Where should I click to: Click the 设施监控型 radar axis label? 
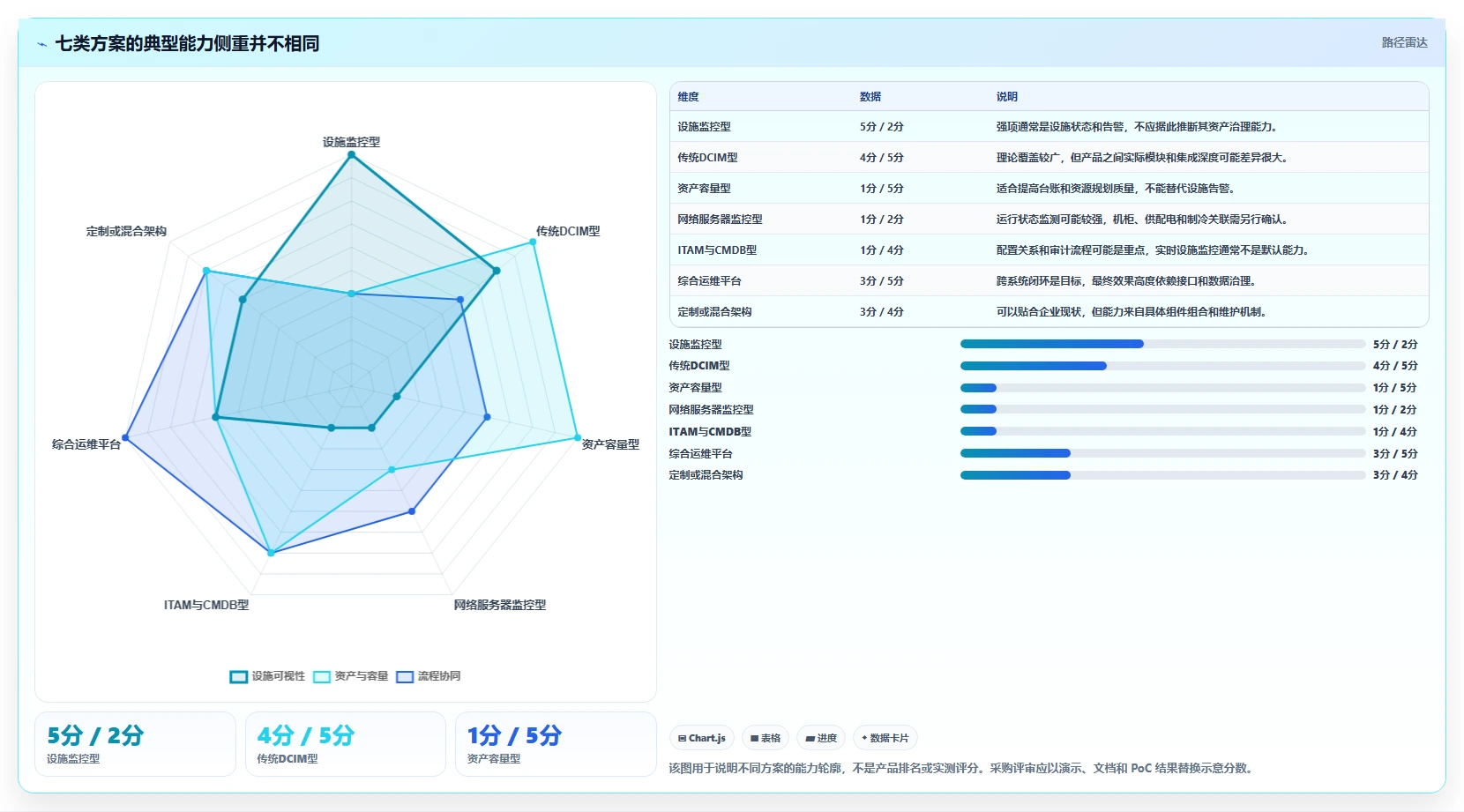[351, 142]
